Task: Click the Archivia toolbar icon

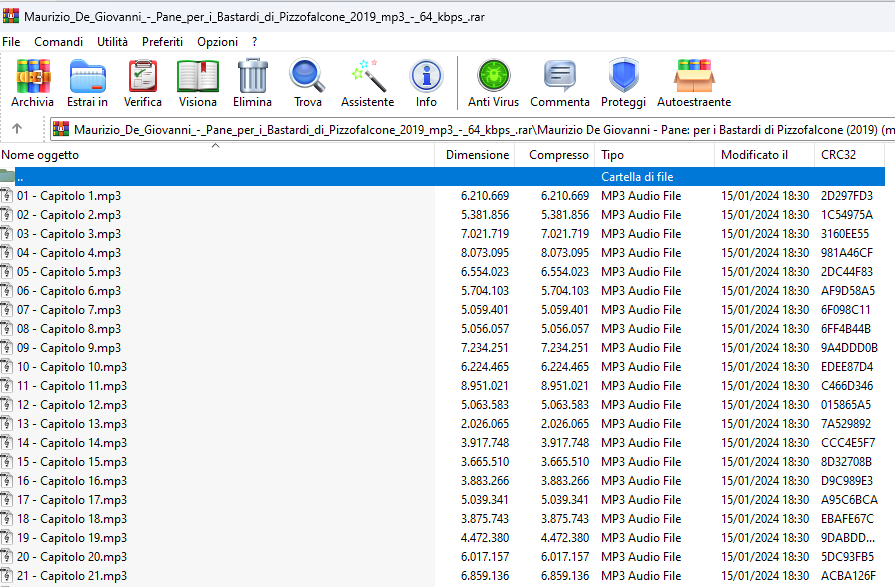Action: point(33,76)
